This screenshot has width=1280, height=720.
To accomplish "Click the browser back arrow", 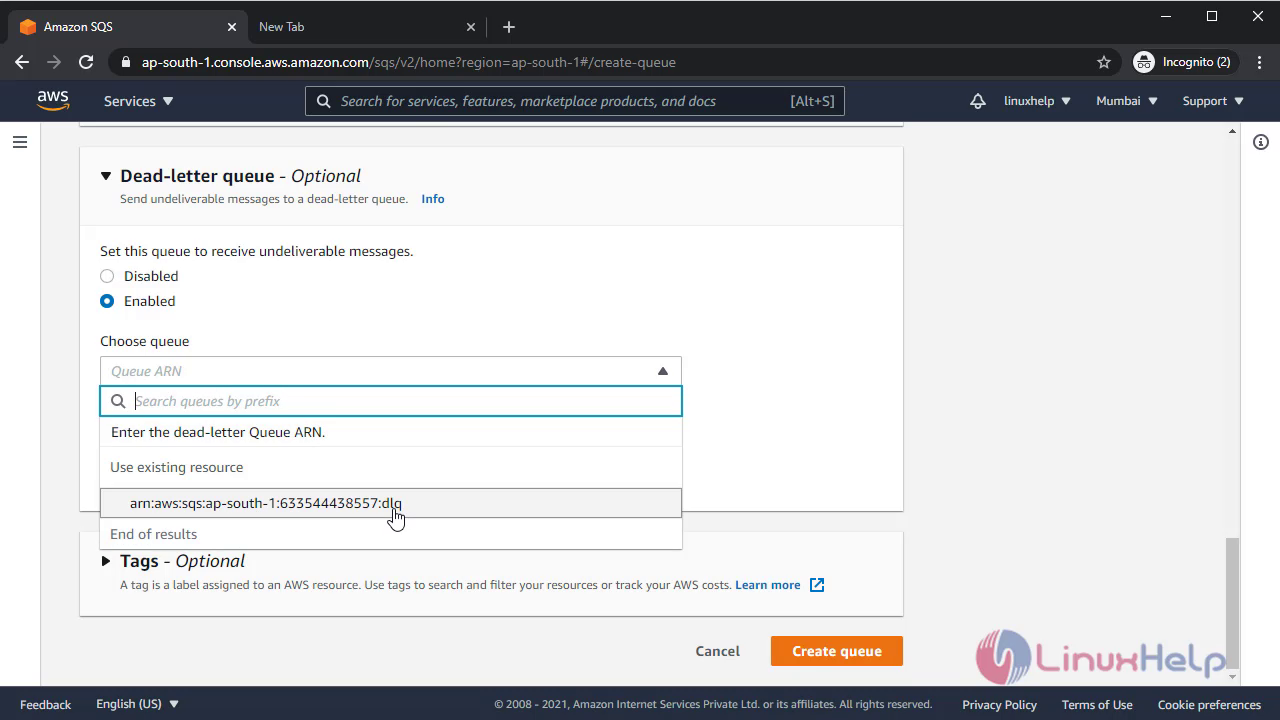I will (22, 62).
